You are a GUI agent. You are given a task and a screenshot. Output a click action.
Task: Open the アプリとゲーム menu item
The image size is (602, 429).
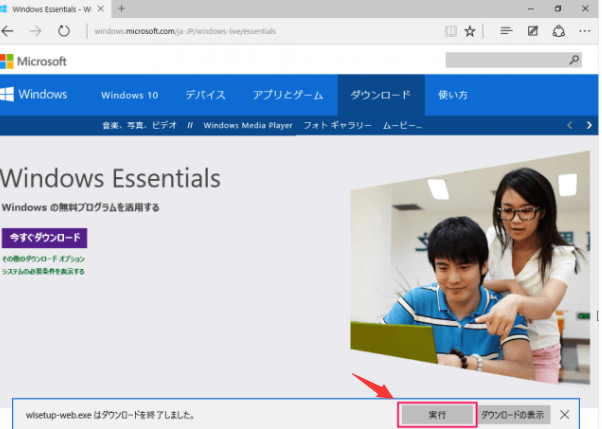[288, 95]
